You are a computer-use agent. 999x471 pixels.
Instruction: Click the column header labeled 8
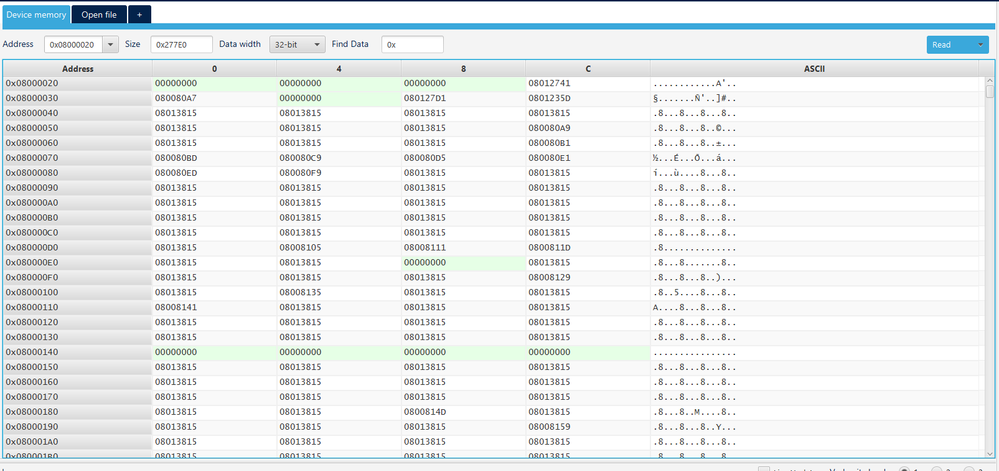463,69
